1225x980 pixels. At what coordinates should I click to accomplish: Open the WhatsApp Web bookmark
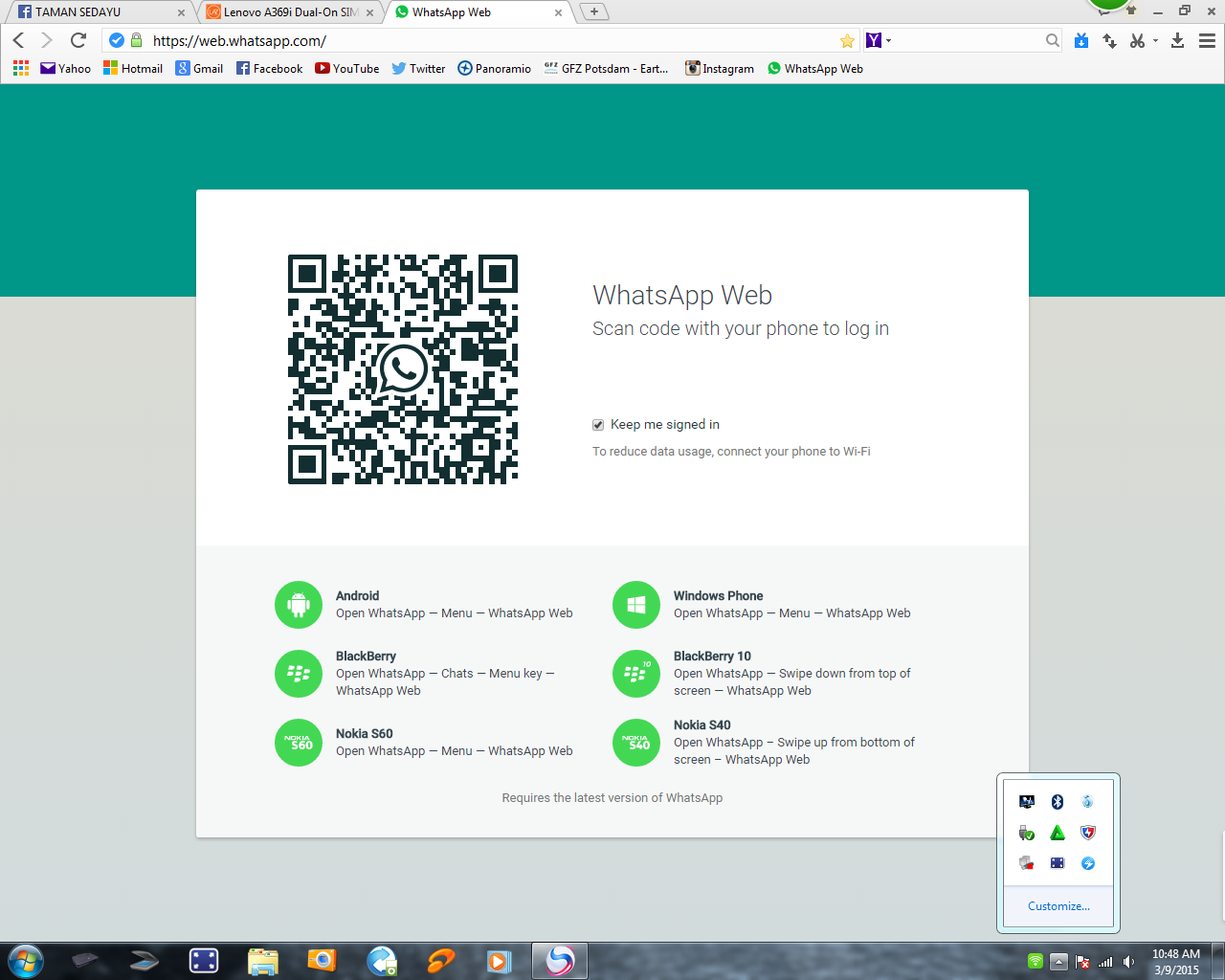click(x=815, y=68)
